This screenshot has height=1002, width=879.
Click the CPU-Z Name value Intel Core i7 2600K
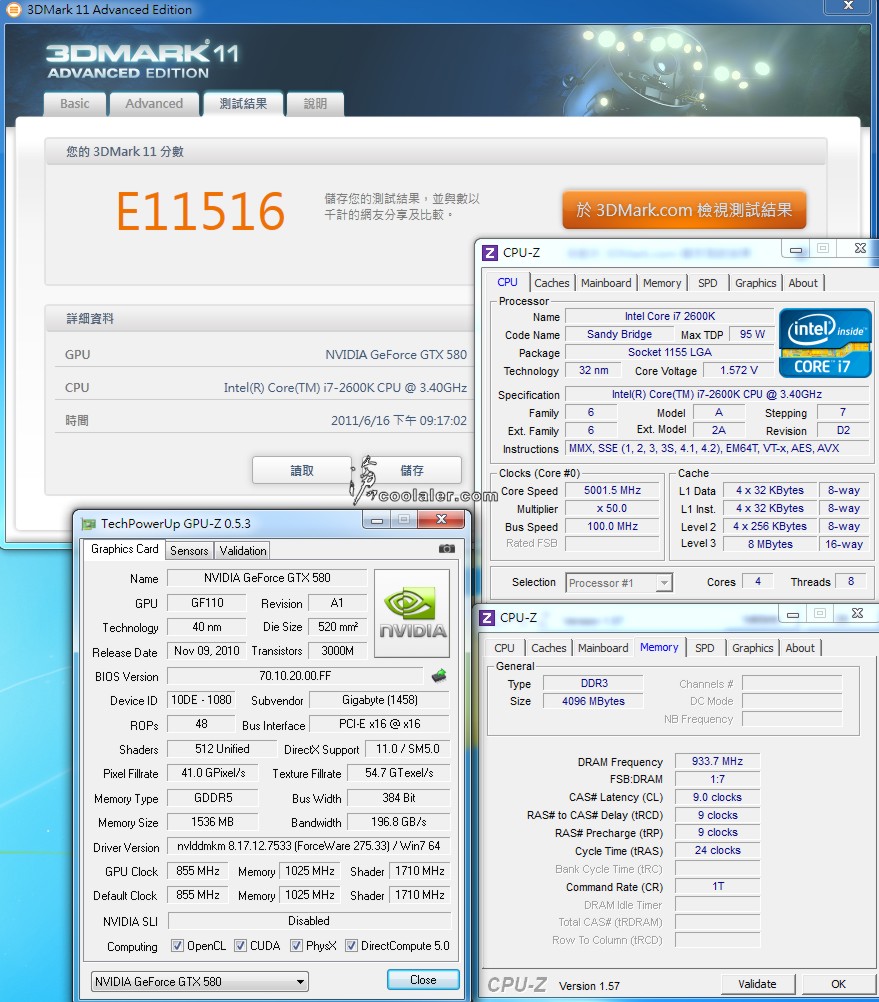(x=670, y=316)
